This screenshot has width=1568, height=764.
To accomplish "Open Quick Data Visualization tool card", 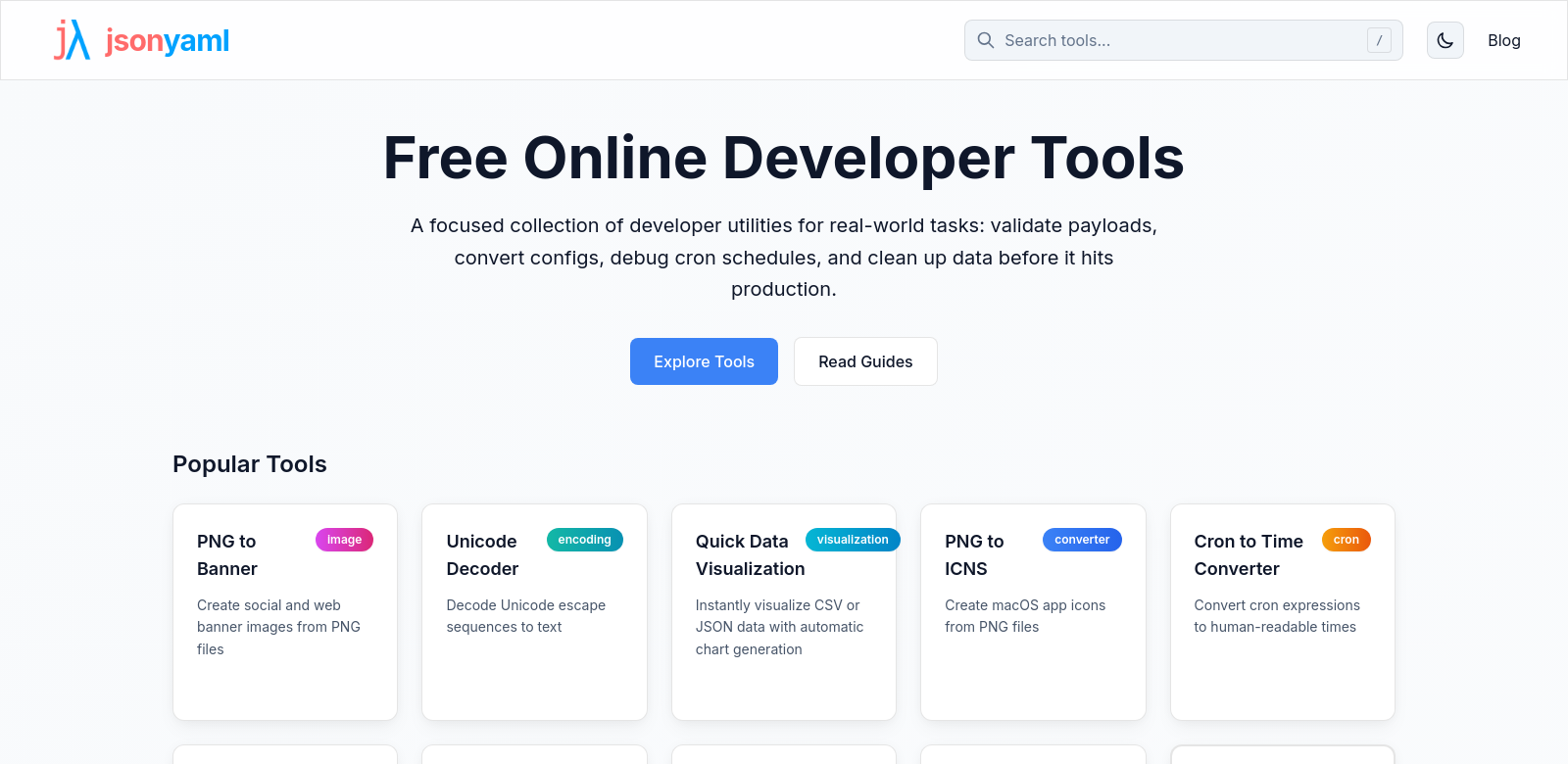I will pos(784,612).
